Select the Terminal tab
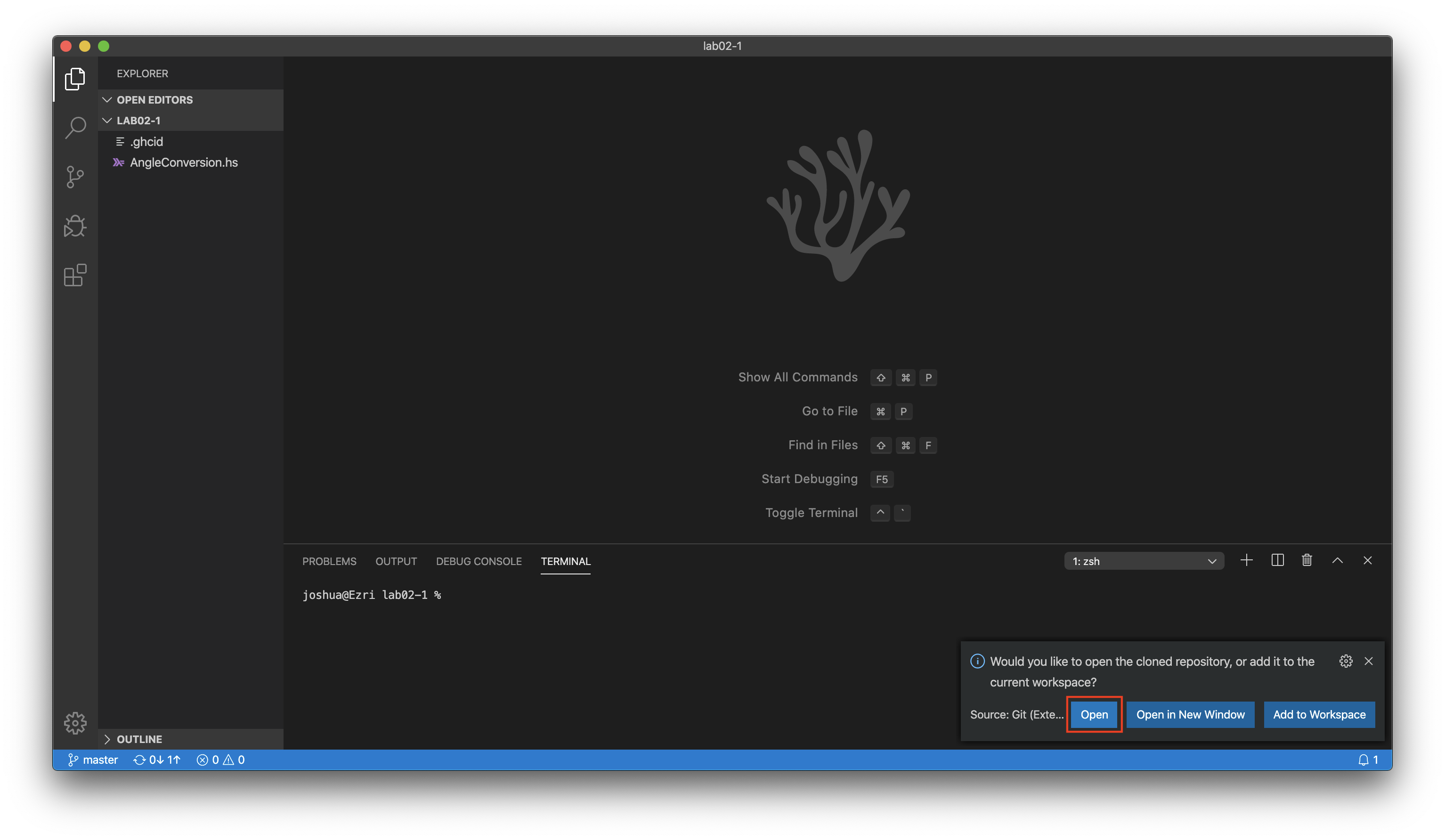The image size is (1445, 840). coord(565,561)
